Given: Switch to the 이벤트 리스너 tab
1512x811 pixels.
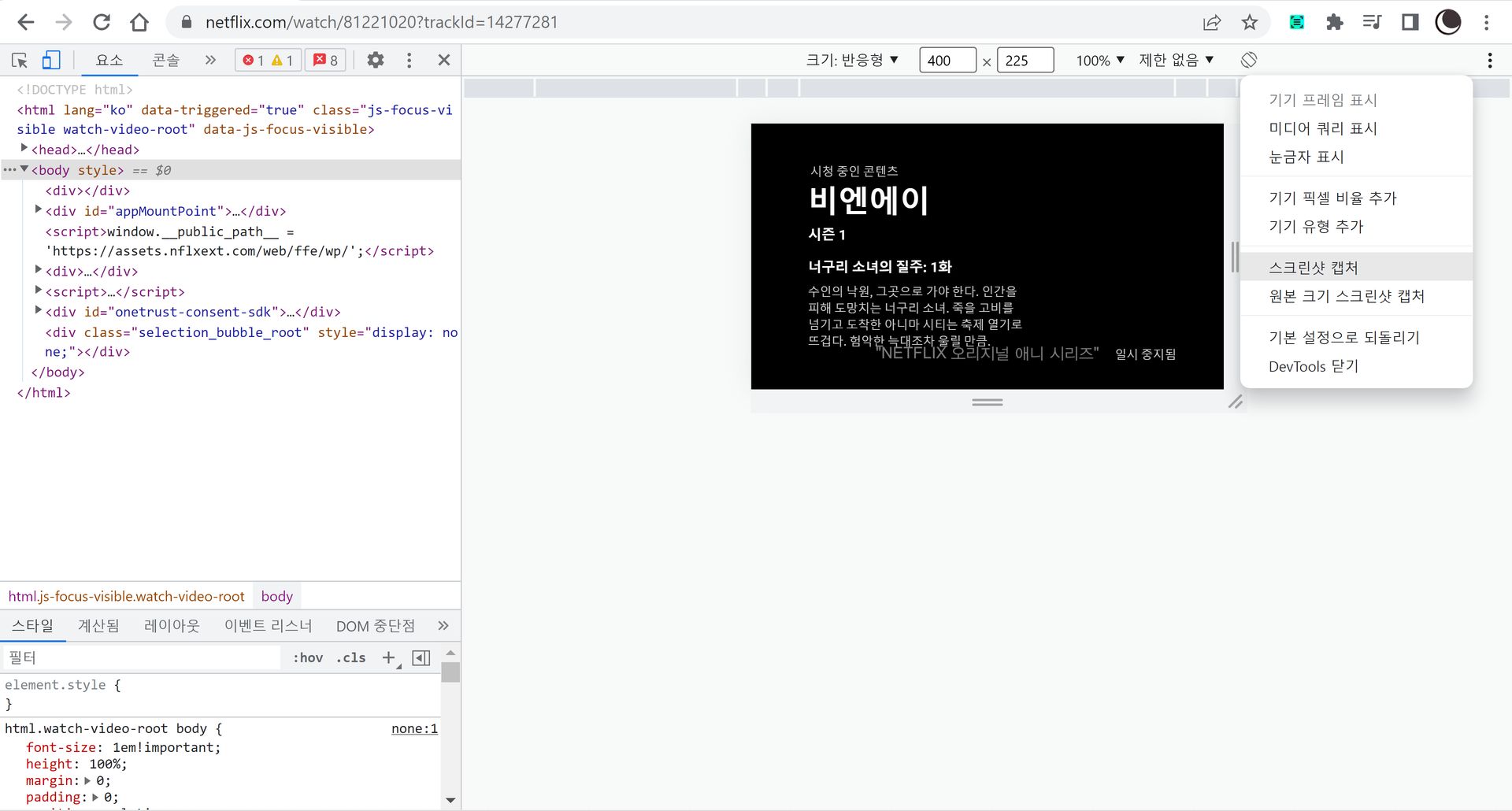Looking at the screenshot, I should (268, 625).
